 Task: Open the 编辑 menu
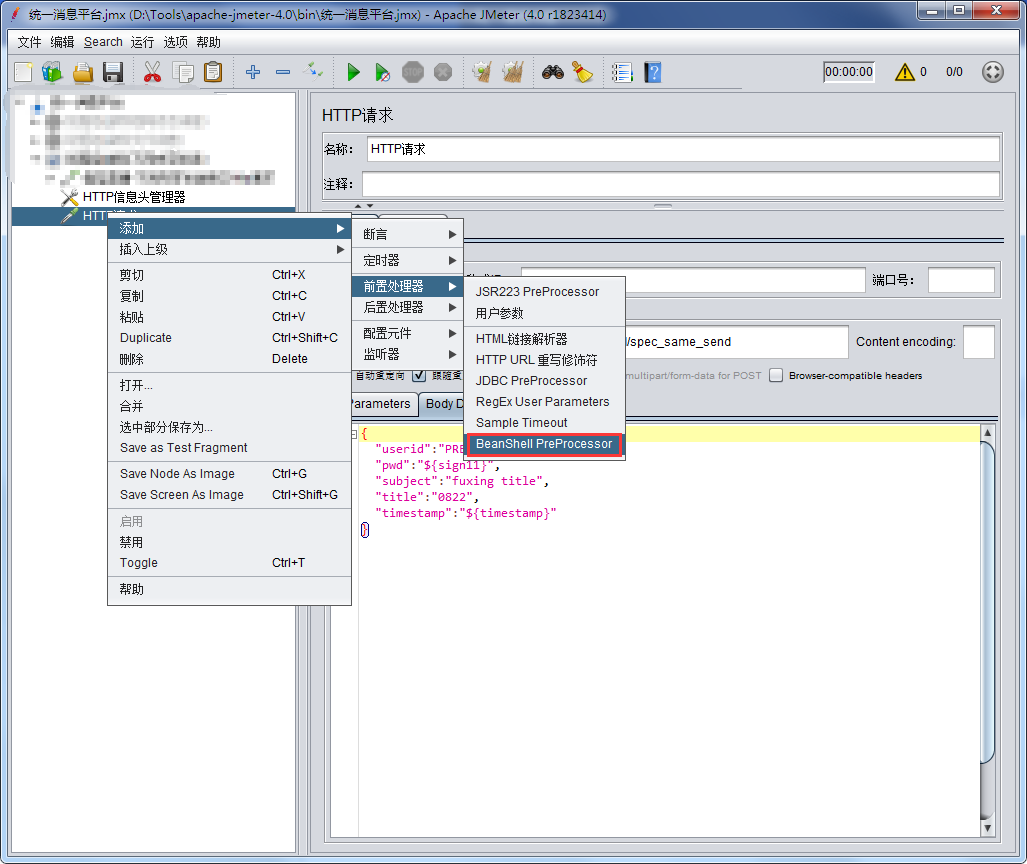point(62,42)
